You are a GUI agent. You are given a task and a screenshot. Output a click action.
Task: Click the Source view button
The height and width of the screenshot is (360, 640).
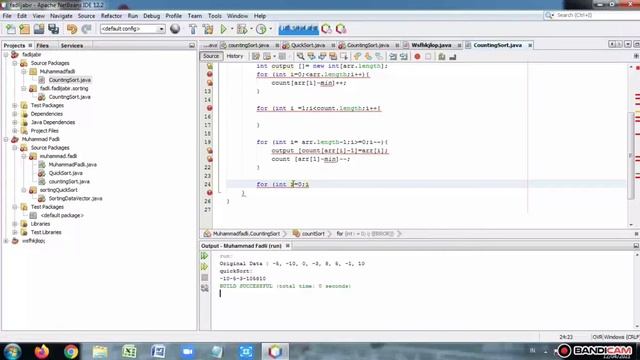tap(211, 56)
